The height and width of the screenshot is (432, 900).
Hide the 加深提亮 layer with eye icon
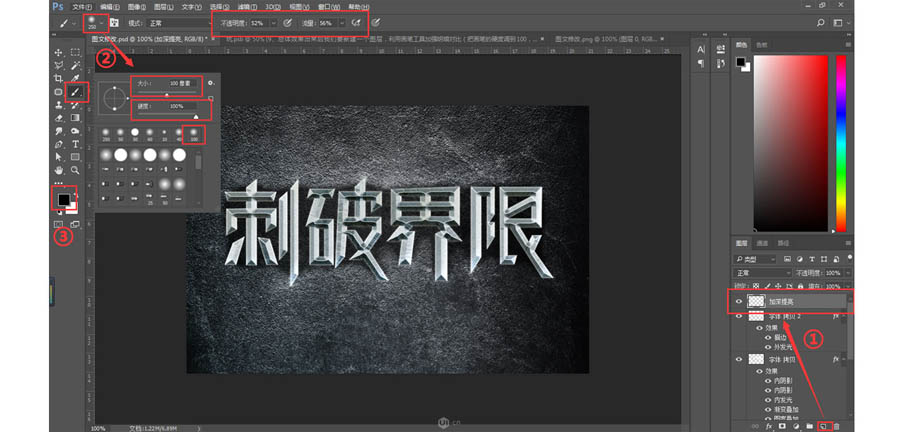739,301
